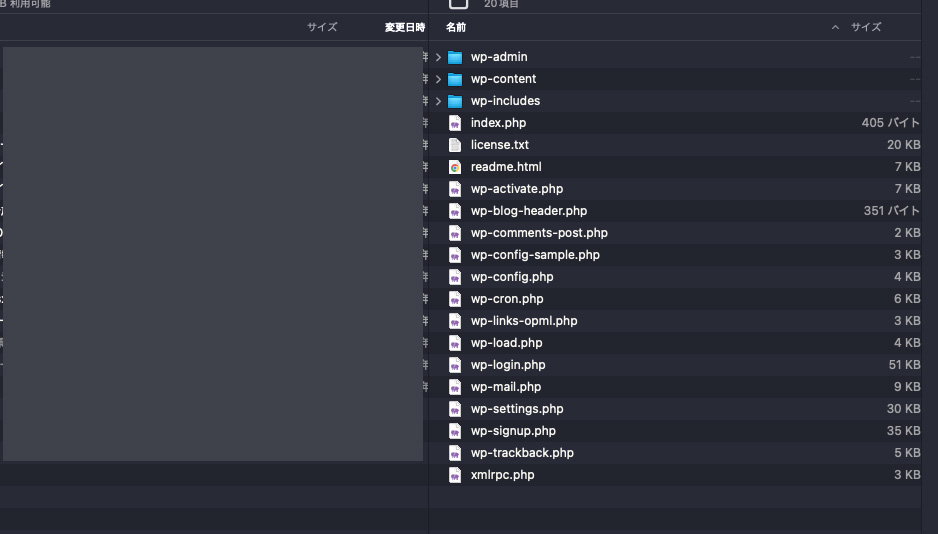Click the wp-activate.php file icon
Viewport: 938px width, 534px height.
coord(455,190)
